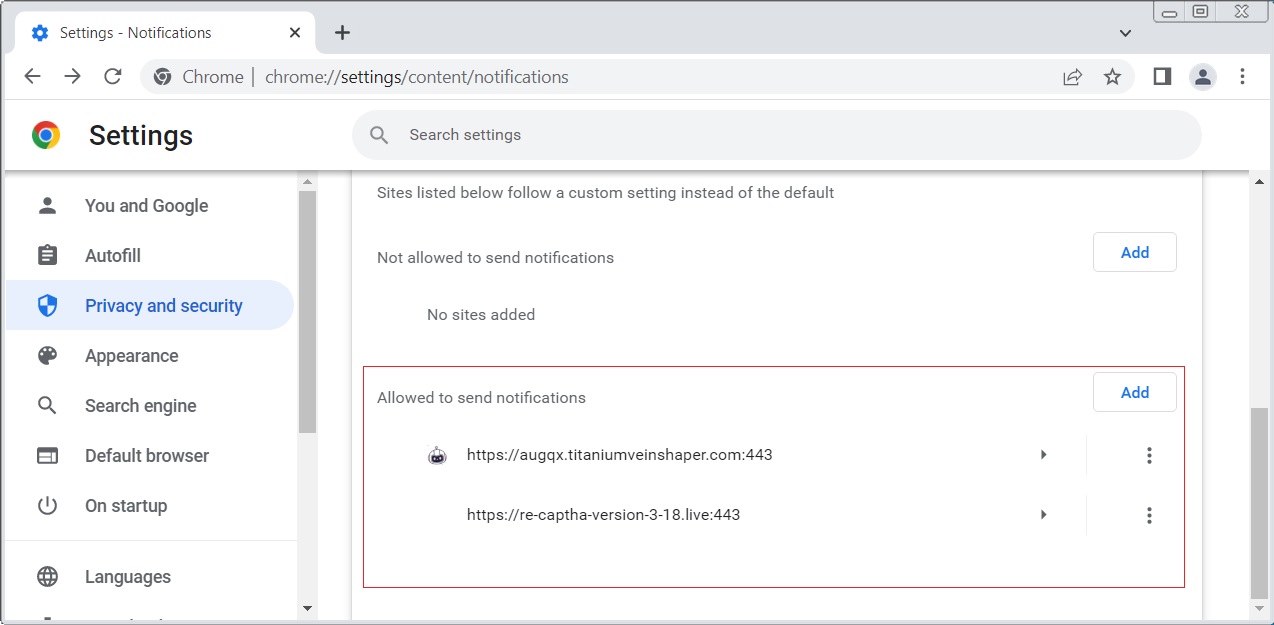Go forward to the next page

pyautogui.click(x=72, y=77)
